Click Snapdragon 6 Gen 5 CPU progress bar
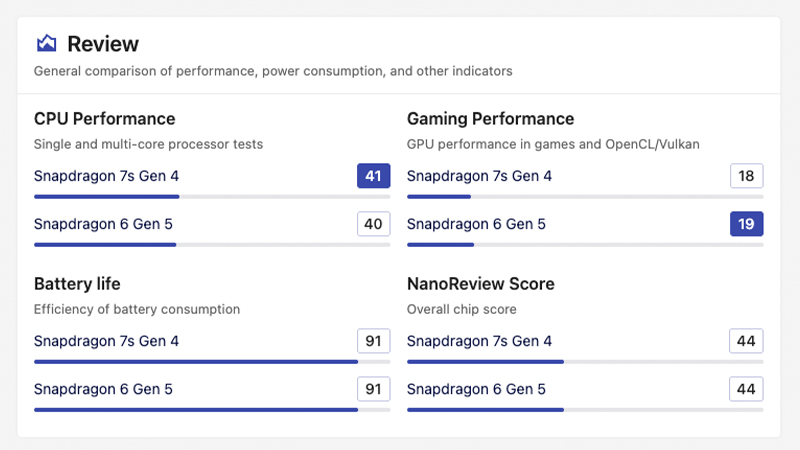 (x=212, y=245)
